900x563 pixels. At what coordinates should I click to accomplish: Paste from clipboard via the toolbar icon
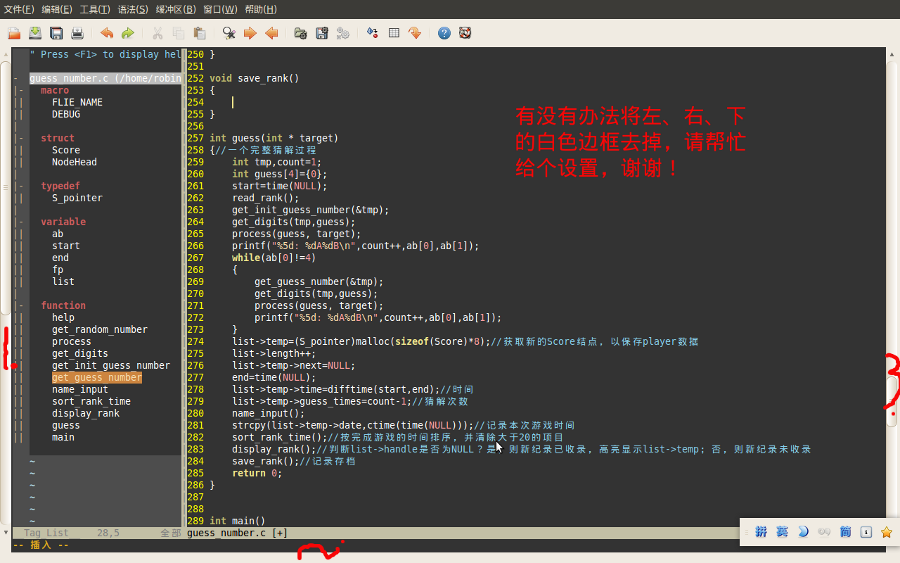pos(200,33)
